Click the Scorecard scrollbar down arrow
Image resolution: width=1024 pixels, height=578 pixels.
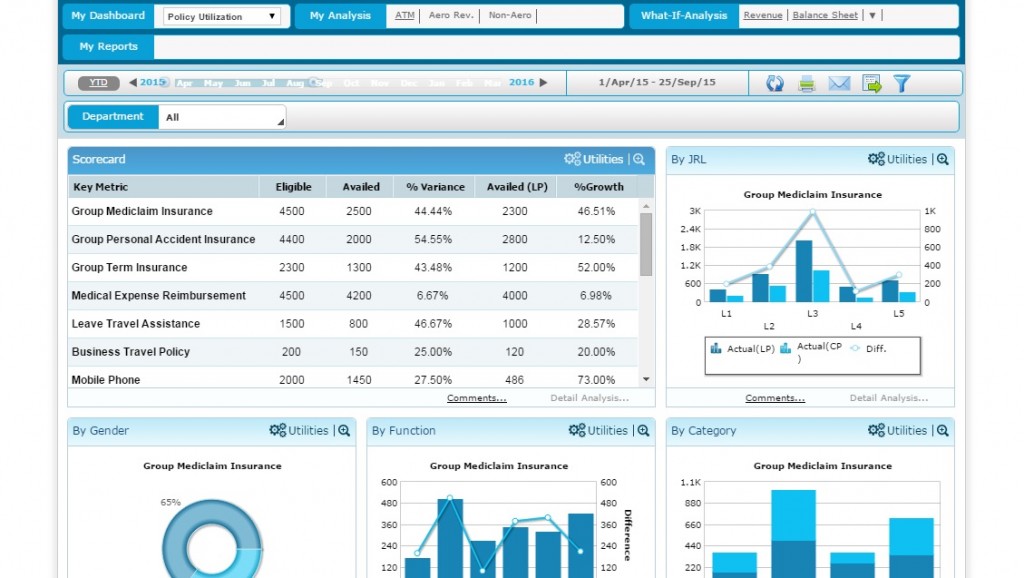[646, 379]
